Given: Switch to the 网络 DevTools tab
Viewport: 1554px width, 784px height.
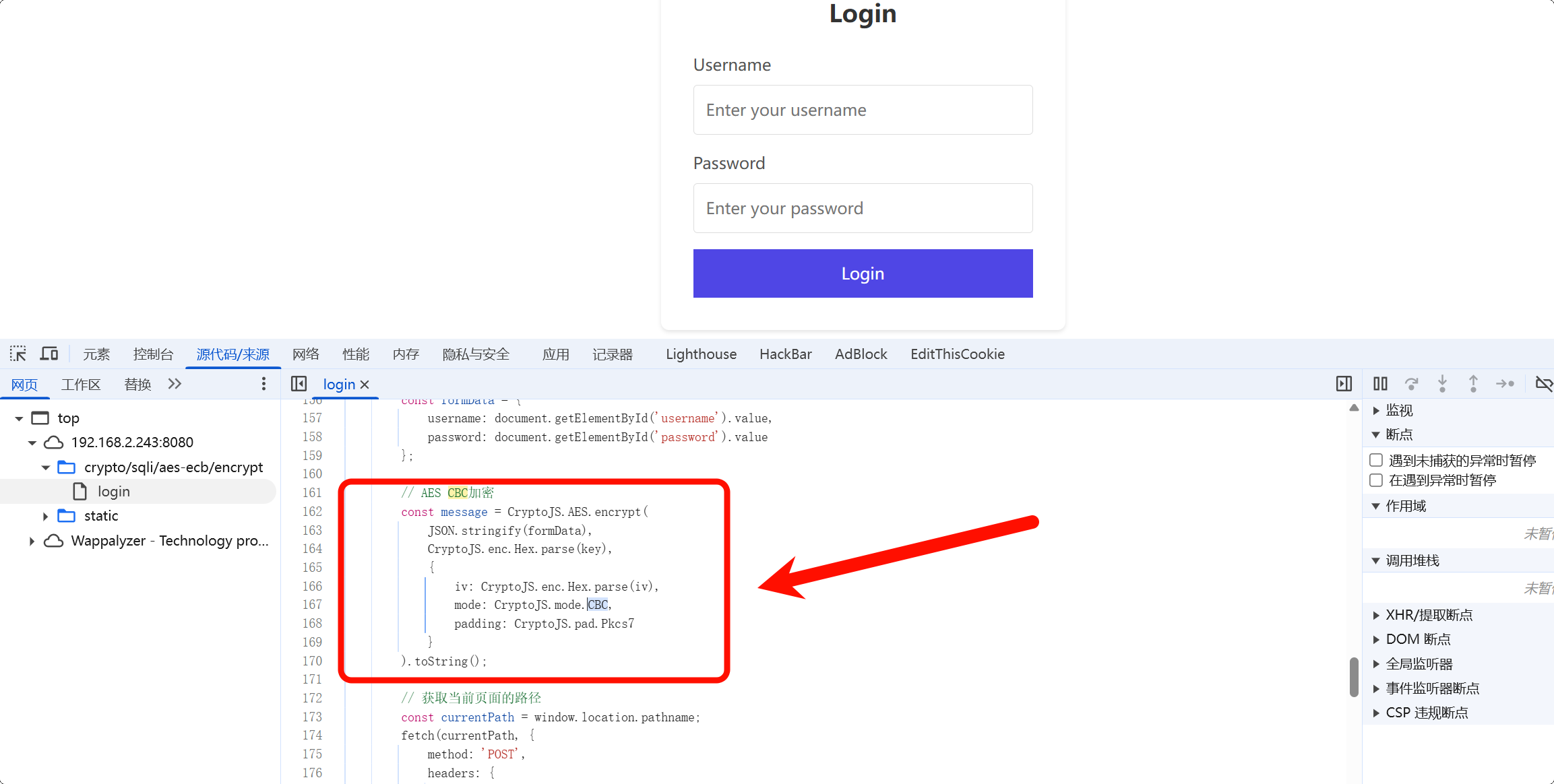Looking at the screenshot, I should pyautogui.click(x=305, y=354).
